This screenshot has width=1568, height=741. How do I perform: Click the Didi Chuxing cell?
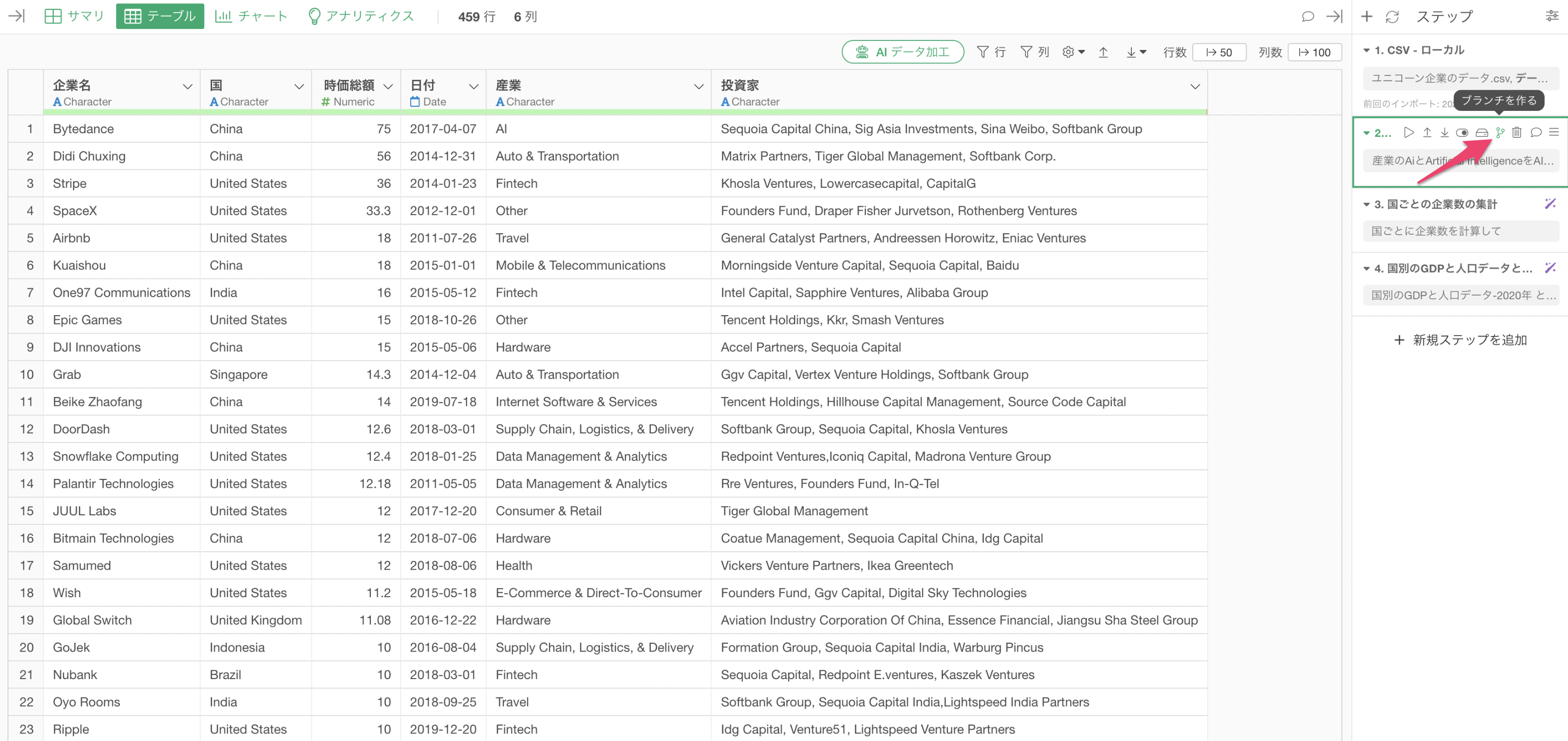click(122, 156)
